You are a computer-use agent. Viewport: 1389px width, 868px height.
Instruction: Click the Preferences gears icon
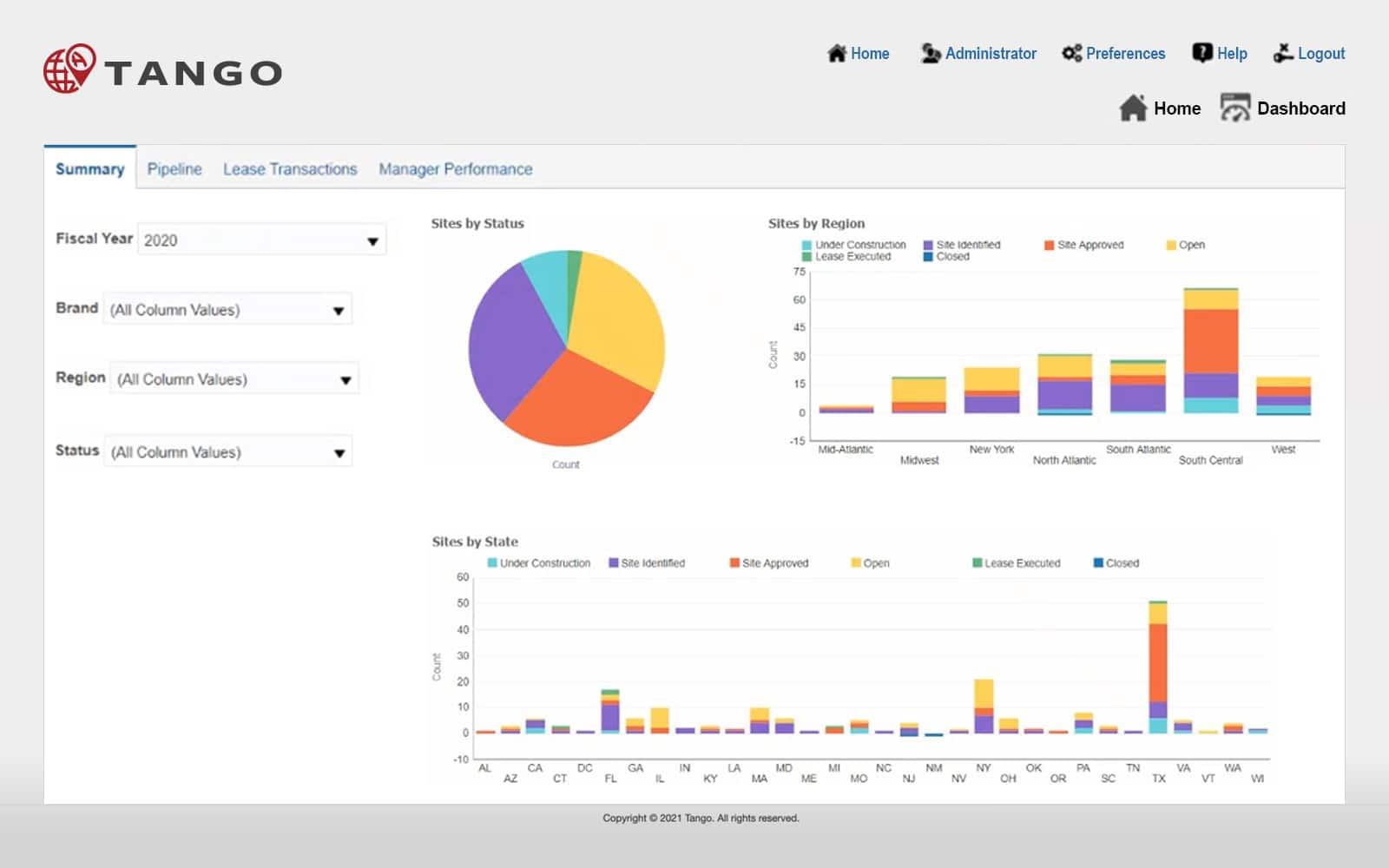[x=1071, y=54]
